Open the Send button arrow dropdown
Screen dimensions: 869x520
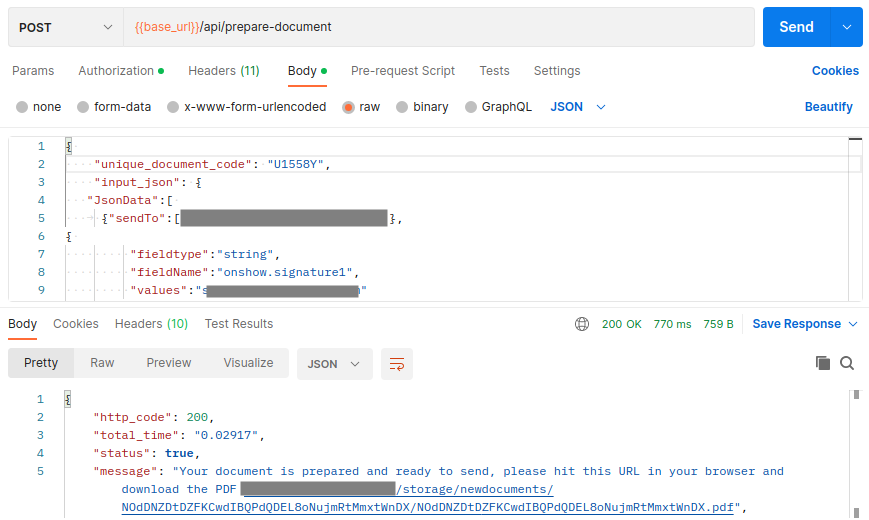pos(846,27)
